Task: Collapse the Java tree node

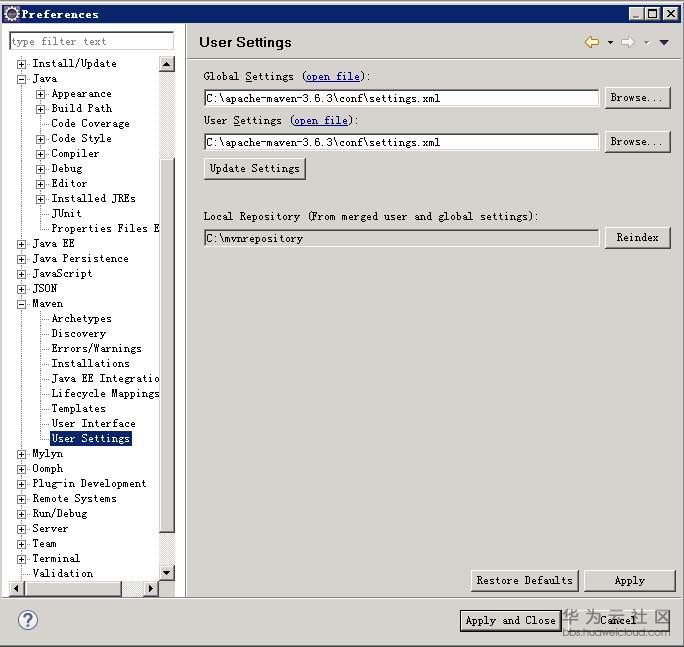Action: coord(21,79)
